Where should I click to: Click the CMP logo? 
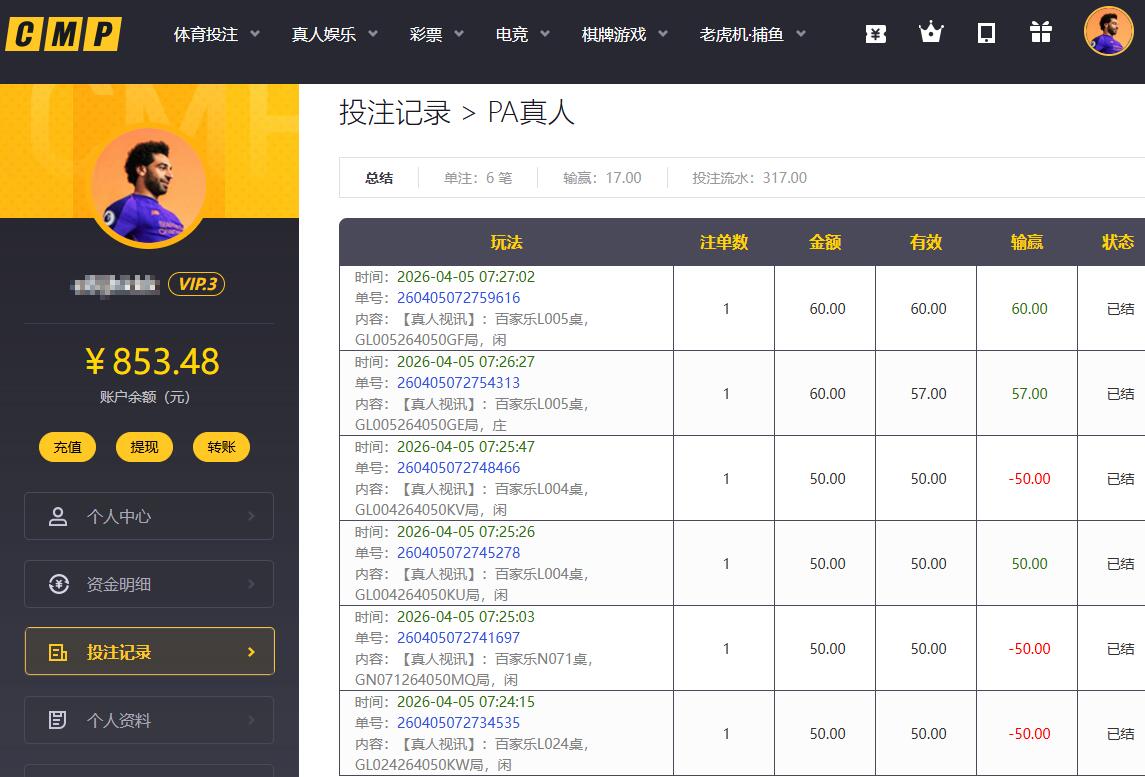63,34
